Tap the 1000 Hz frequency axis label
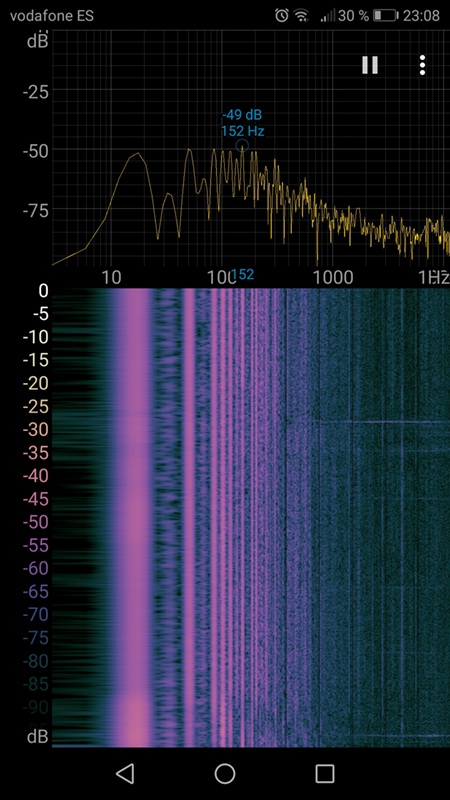450x800 pixels. tap(332, 278)
